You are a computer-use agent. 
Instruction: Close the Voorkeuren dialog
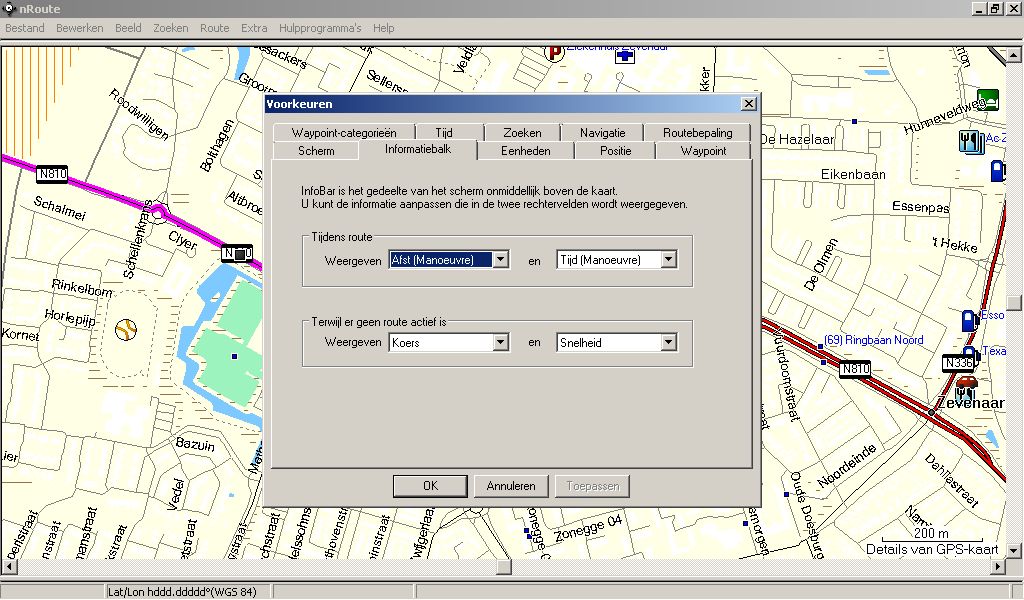pyautogui.click(x=748, y=104)
